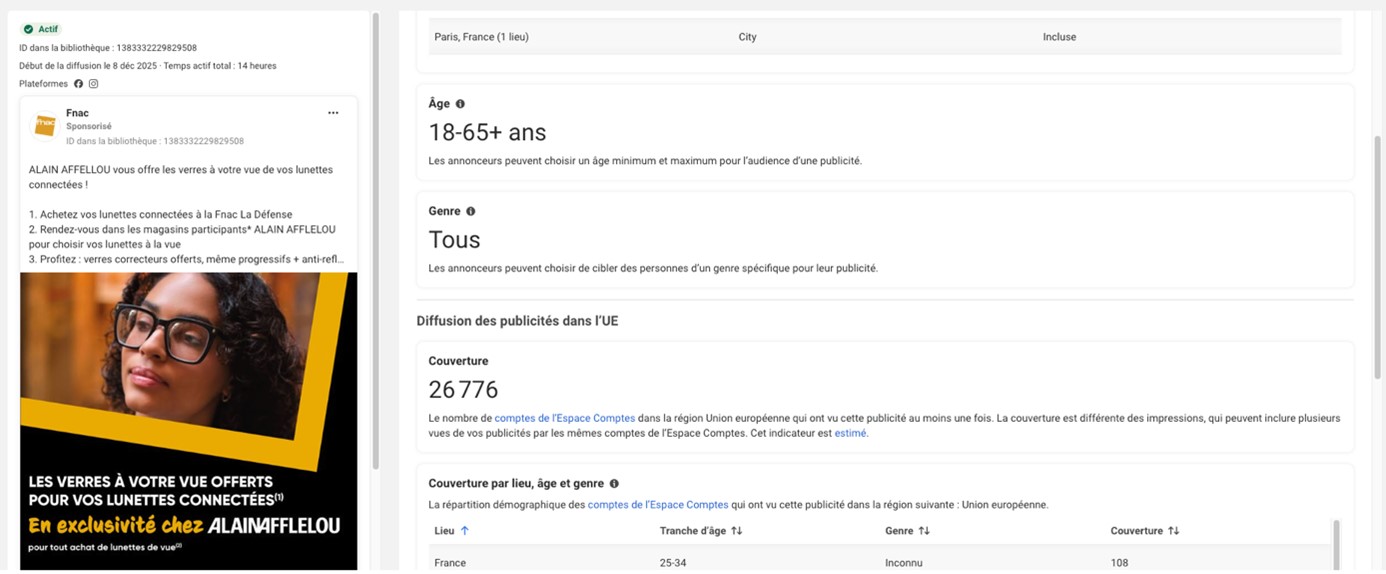Sort table by Tranche d'âge column
Viewport: 1386px width, 574px height.
737,531
